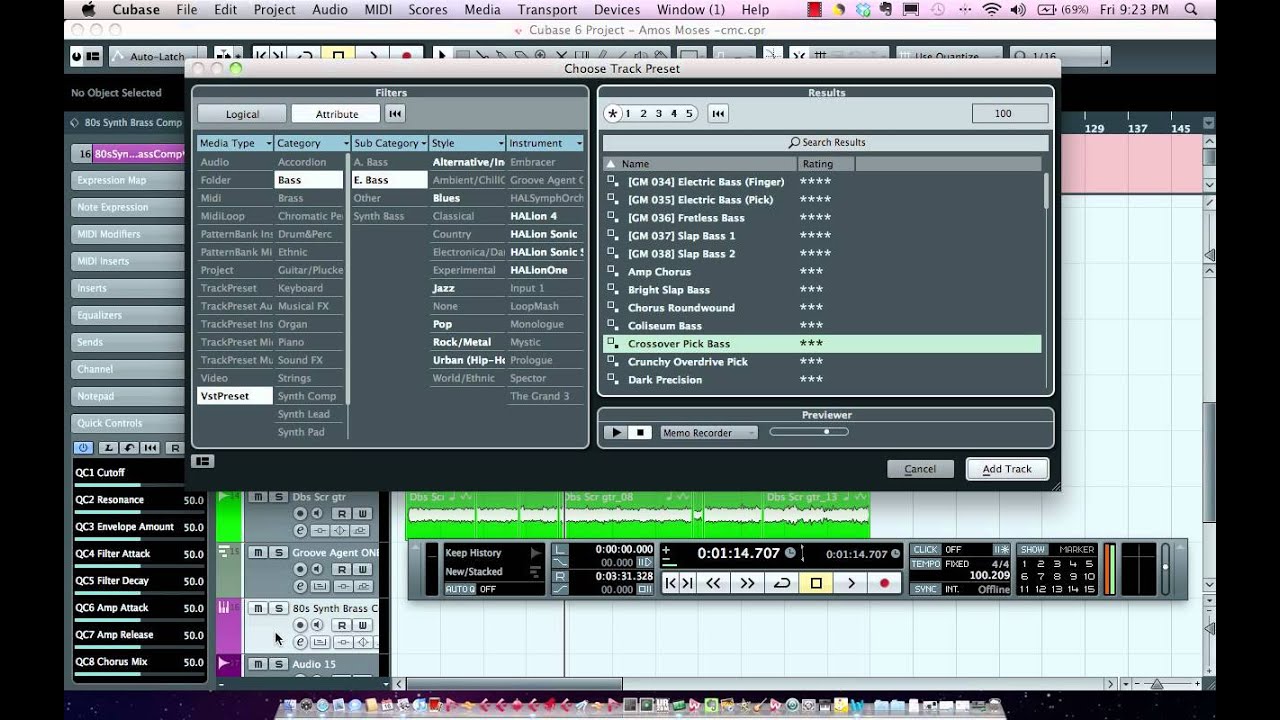The image size is (1280, 720).
Task: Click the Quick Controls reset arrow icon
Action: click(130, 448)
